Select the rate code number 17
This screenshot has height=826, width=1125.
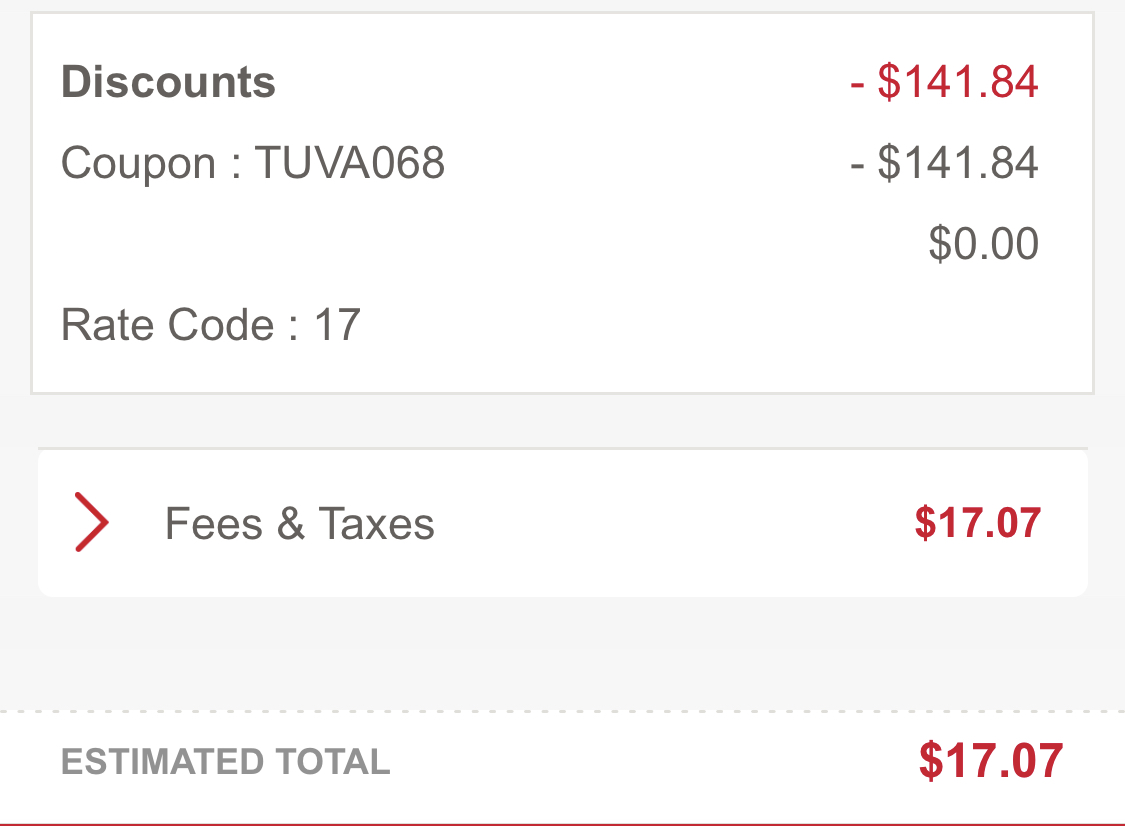click(337, 325)
